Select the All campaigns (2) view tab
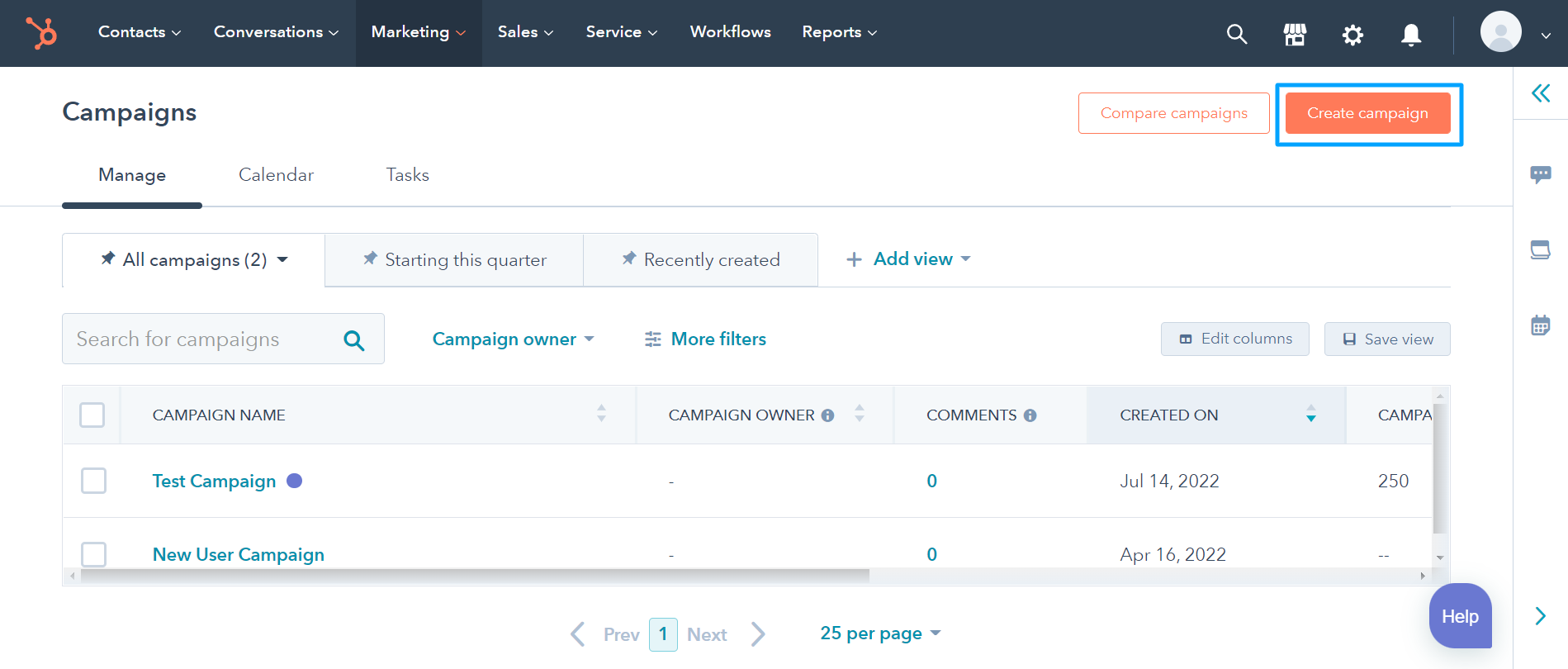The height and width of the screenshot is (669, 1568). (x=193, y=260)
